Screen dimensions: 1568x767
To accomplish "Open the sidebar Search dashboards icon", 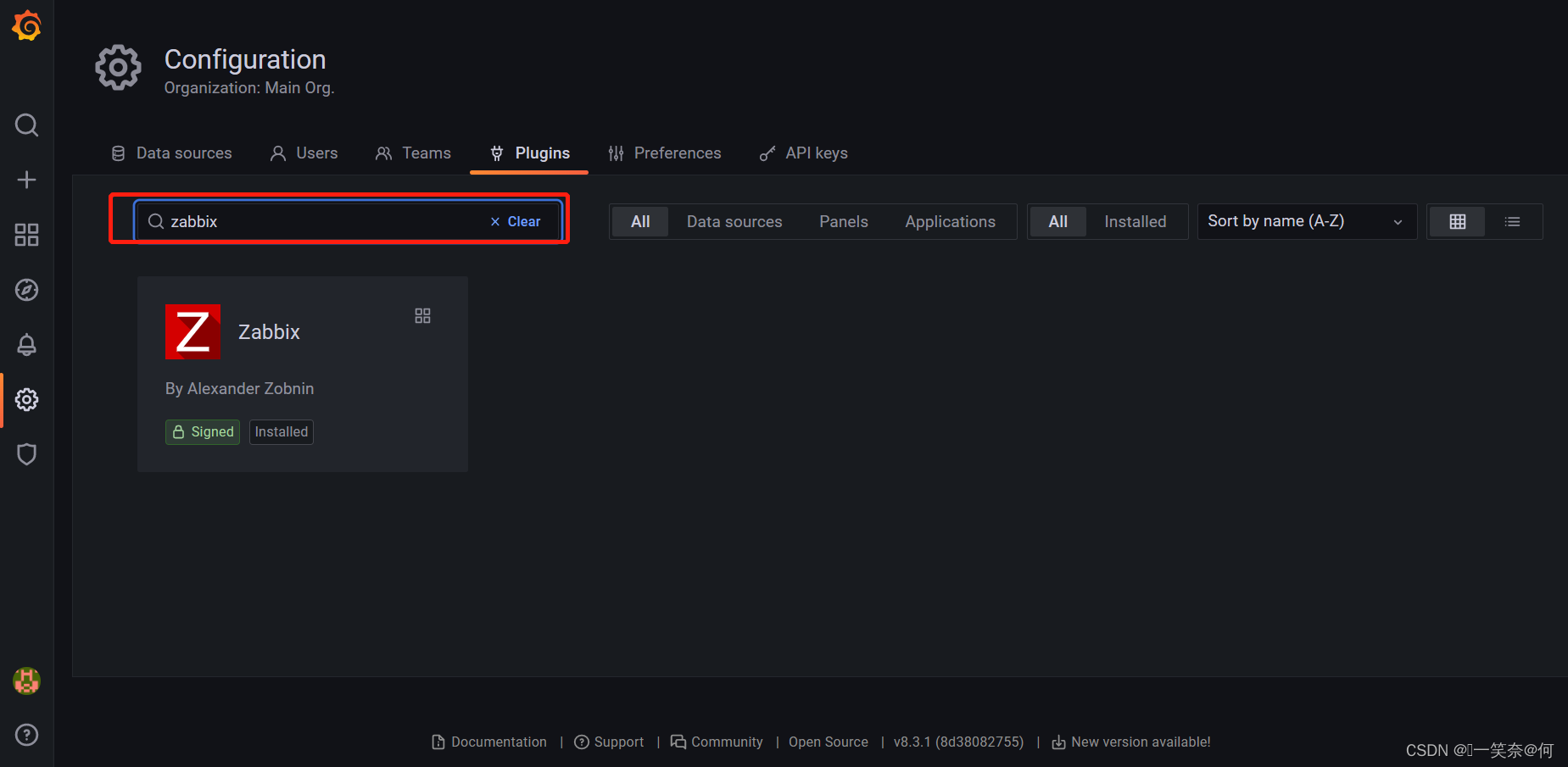I will click(26, 125).
